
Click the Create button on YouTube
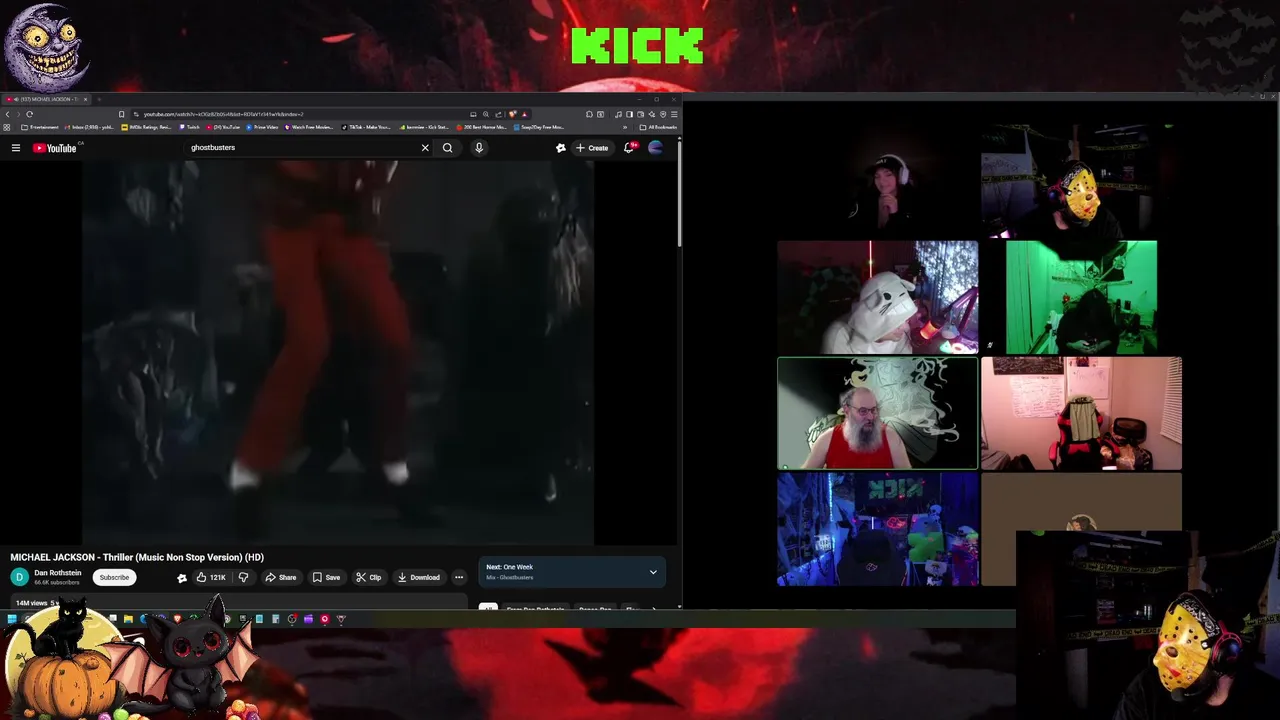tap(592, 148)
